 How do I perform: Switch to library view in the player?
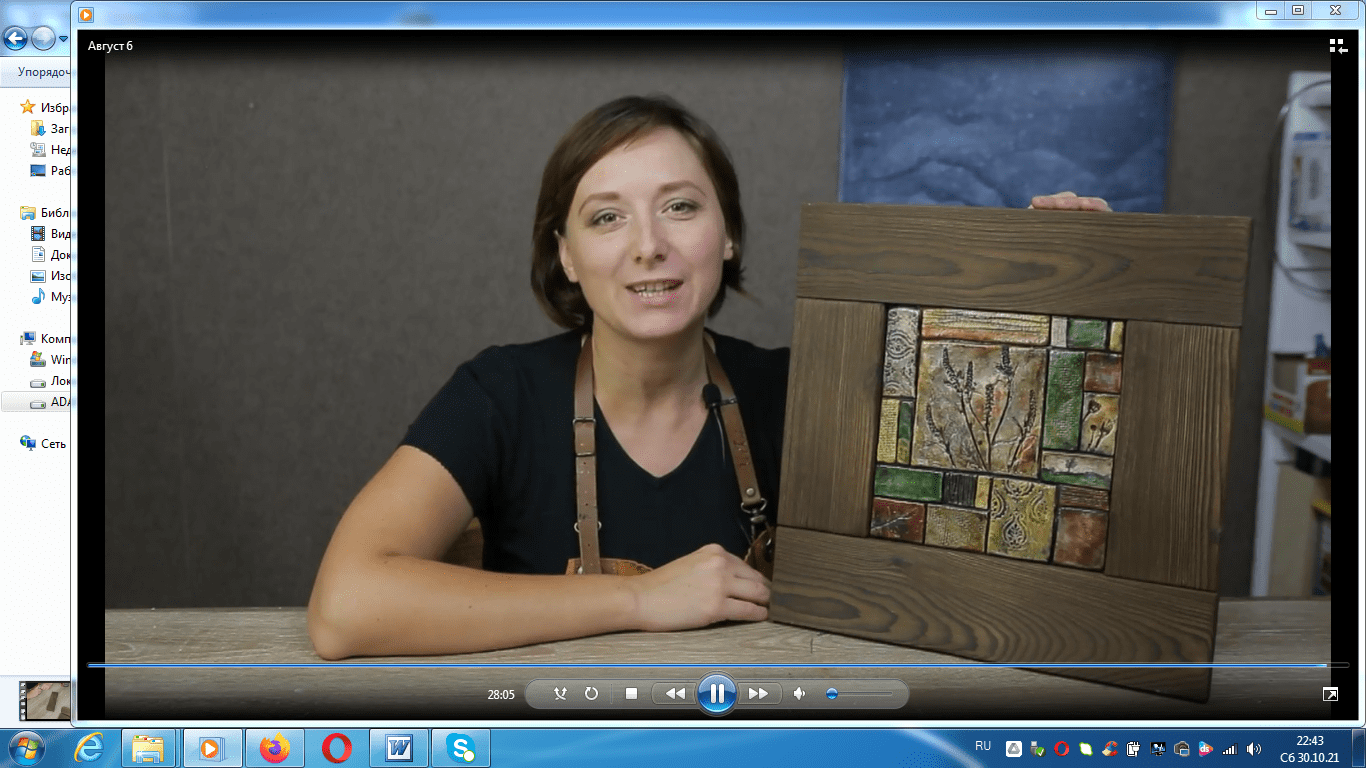(1337, 46)
